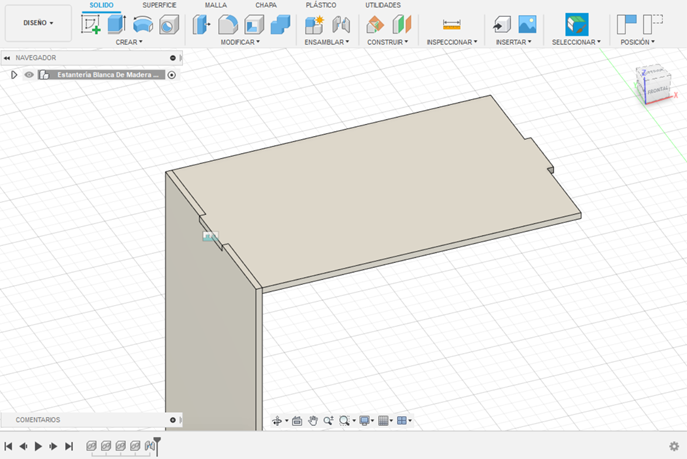Screen dimensions: 687x459
Task: Toggle the Comentarios panel pin button
Action: click(x=172, y=420)
